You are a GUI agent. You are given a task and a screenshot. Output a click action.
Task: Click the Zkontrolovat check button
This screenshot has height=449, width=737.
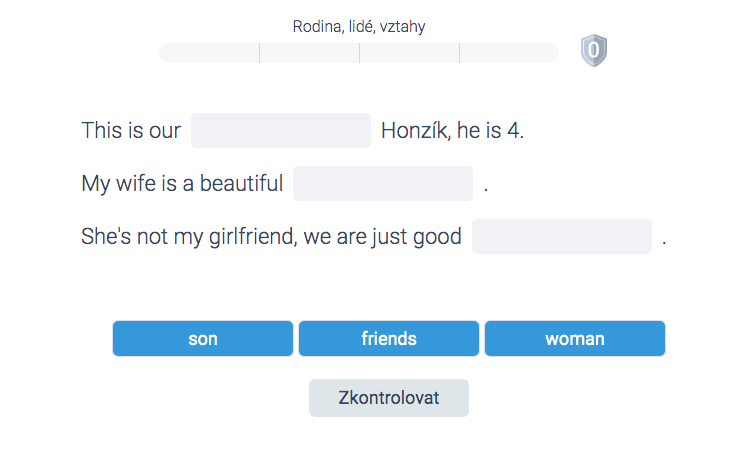(389, 398)
